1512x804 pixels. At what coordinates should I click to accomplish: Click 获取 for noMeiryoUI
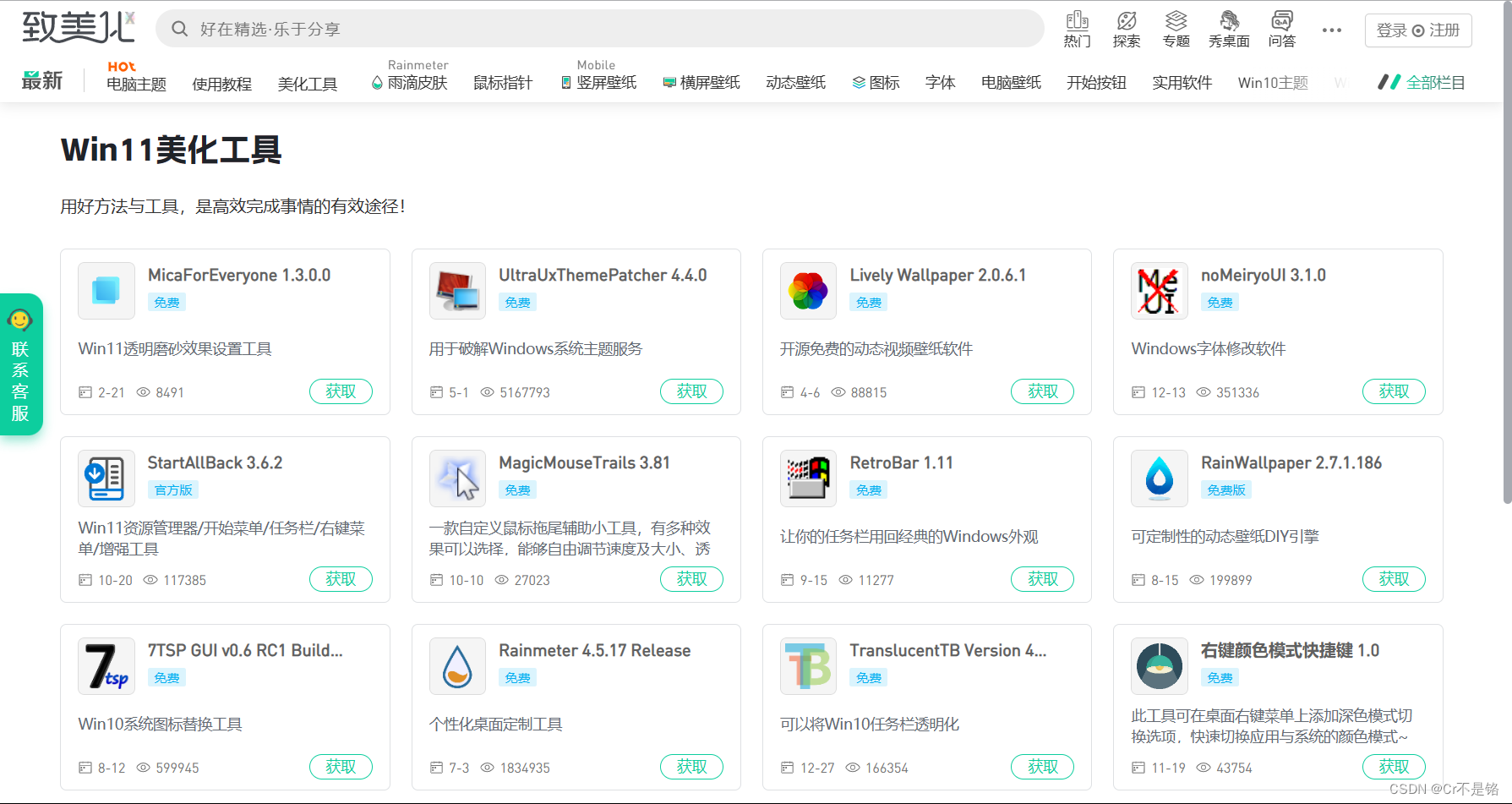[x=1394, y=391]
